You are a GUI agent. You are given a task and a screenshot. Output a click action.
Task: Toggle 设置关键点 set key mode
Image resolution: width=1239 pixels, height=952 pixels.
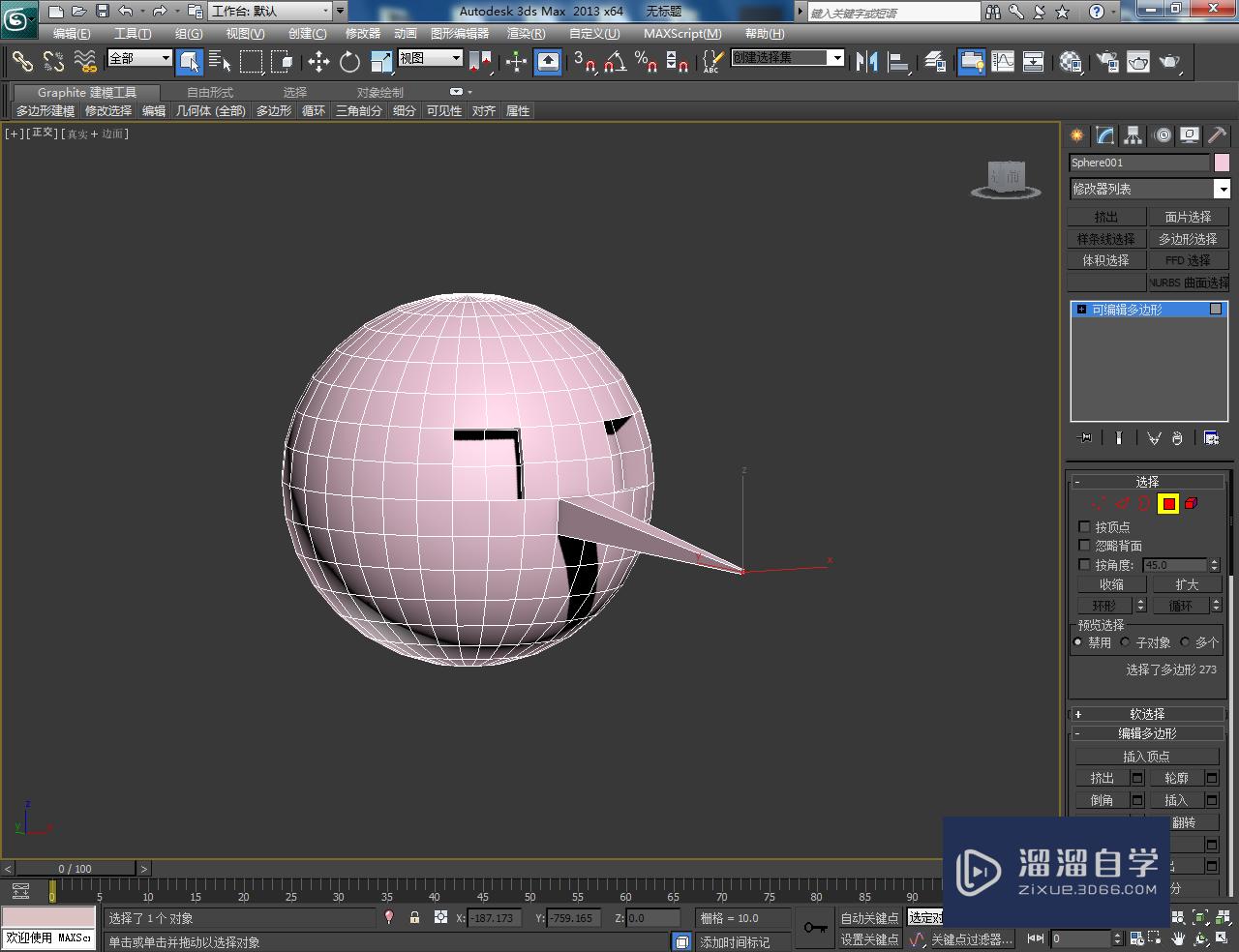[x=869, y=939]
